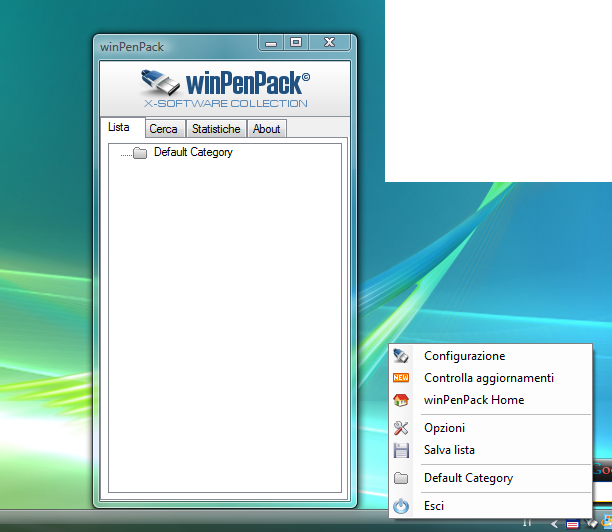Click the red-and-blue striped tray icon
This screenshot has height=532, width=612.
[x=573, y=524]
